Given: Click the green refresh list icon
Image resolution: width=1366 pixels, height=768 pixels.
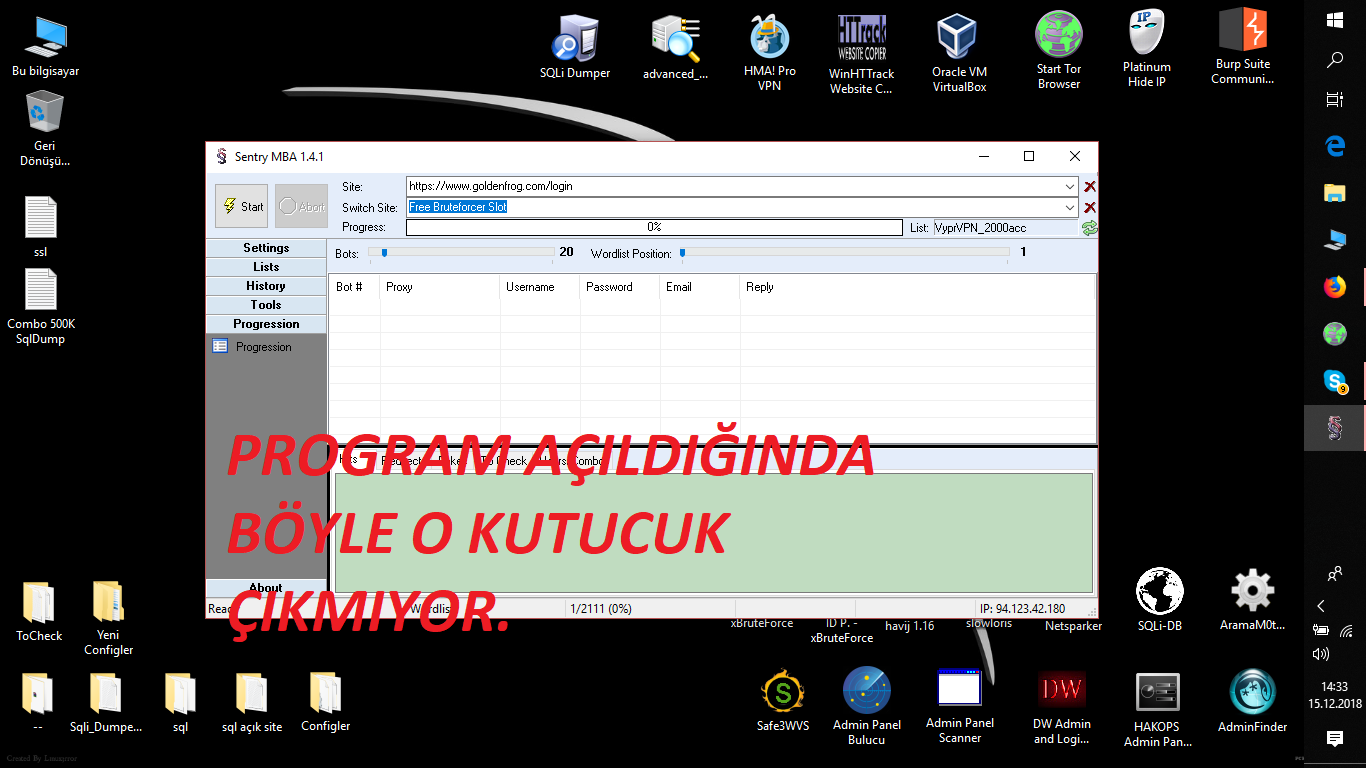Looking at the screenshot, I should 1089,228.
